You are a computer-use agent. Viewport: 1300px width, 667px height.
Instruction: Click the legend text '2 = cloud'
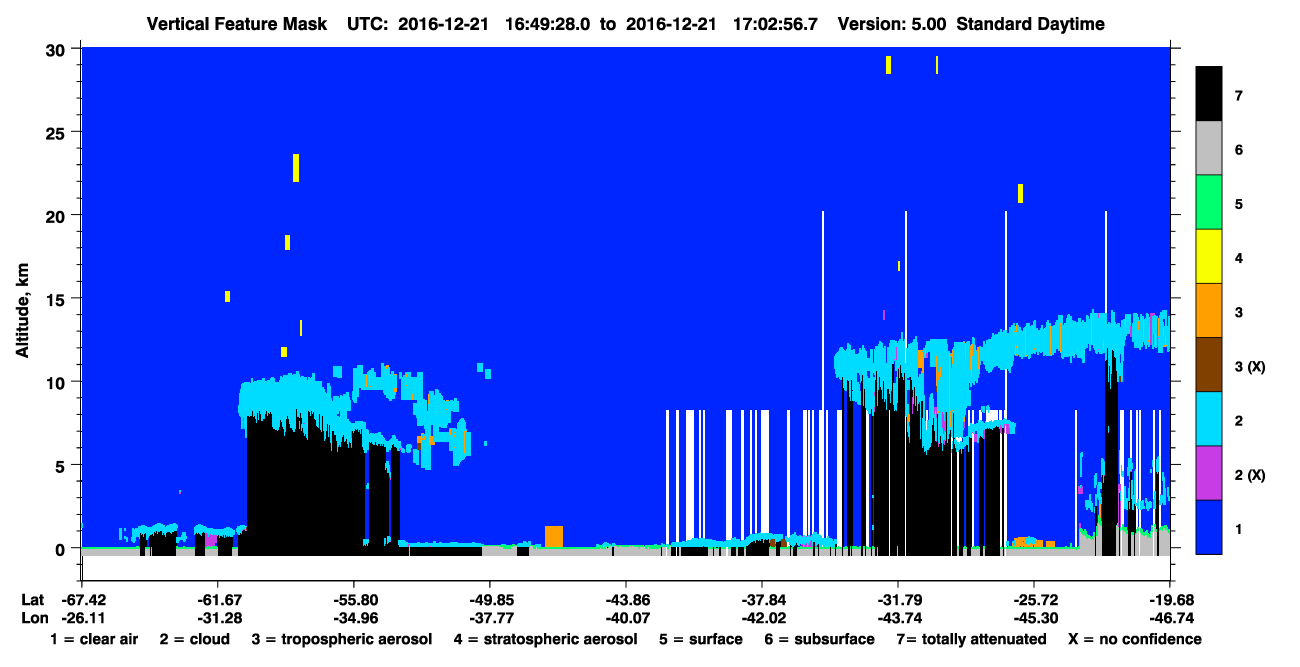tap(194, 639)
